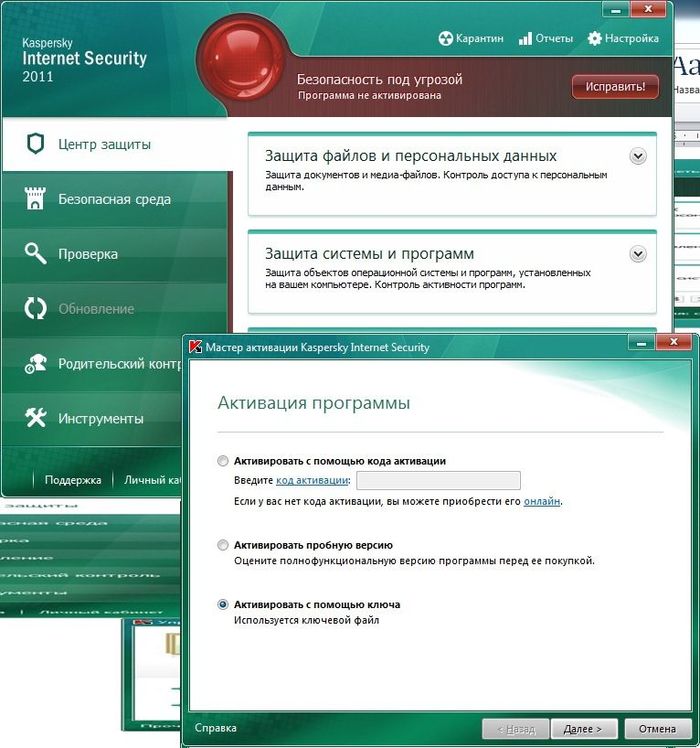Select the shield icon for Центр защиты
The height and width of the screenshot is (748, 700).
[x=35, y=144]
